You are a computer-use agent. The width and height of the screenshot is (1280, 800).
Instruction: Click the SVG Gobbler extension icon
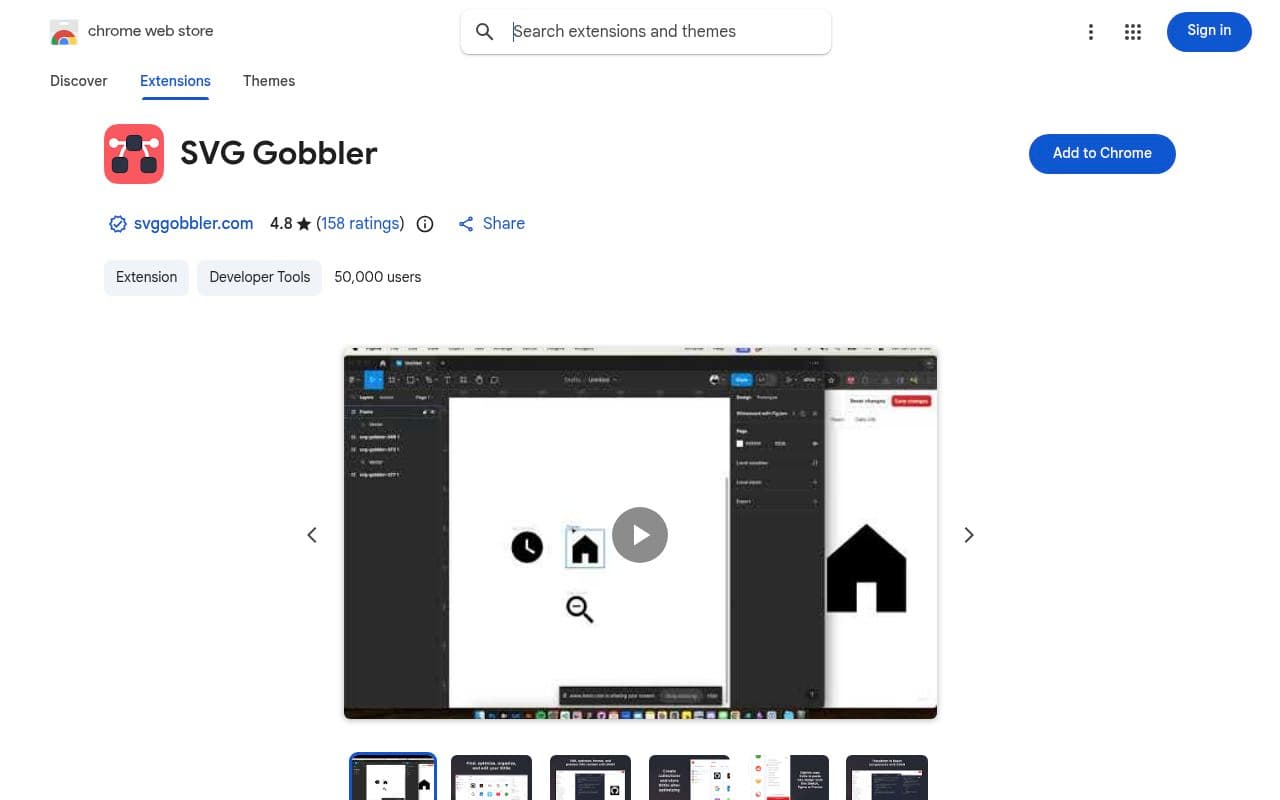tap(134, 153)
